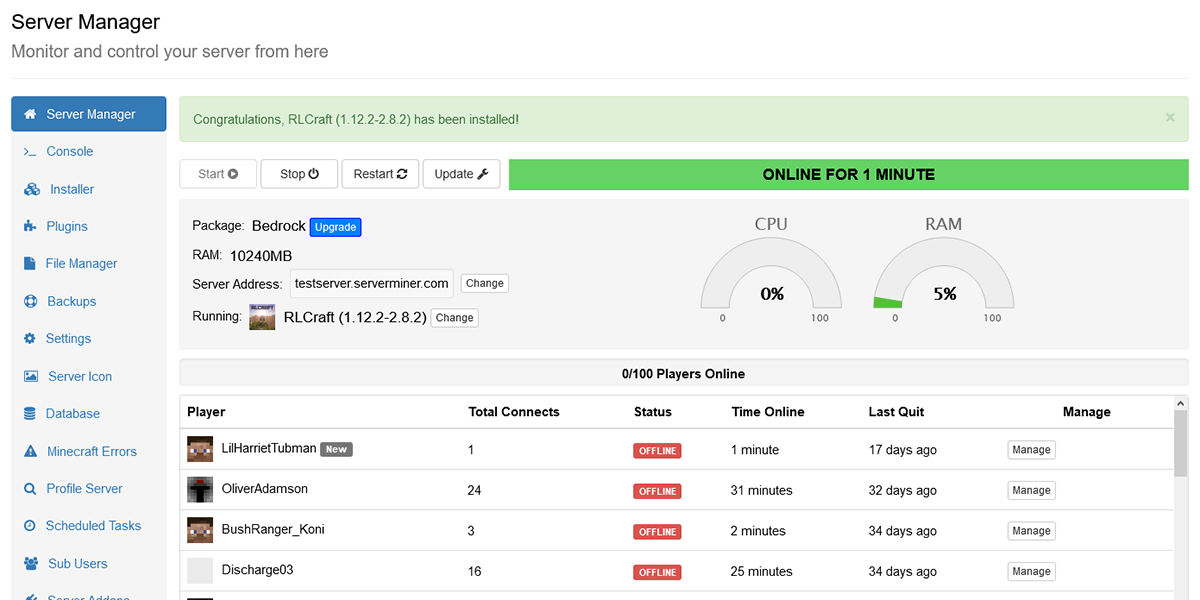Screen dimensions: 1200x600
Task: Click the '31 minutes' time online cell
Action: click(x=761, y=490)
